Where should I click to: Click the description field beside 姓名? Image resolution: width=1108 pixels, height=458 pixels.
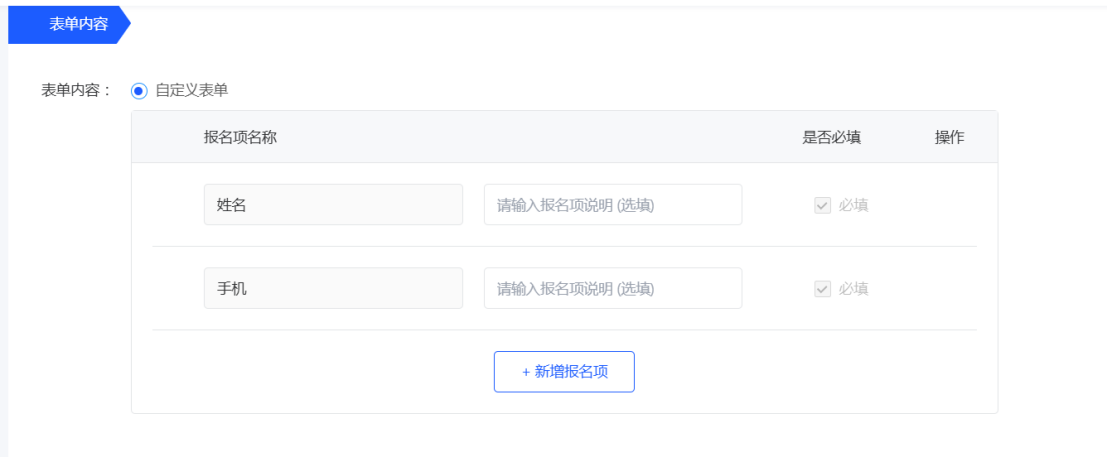(613, 205)
